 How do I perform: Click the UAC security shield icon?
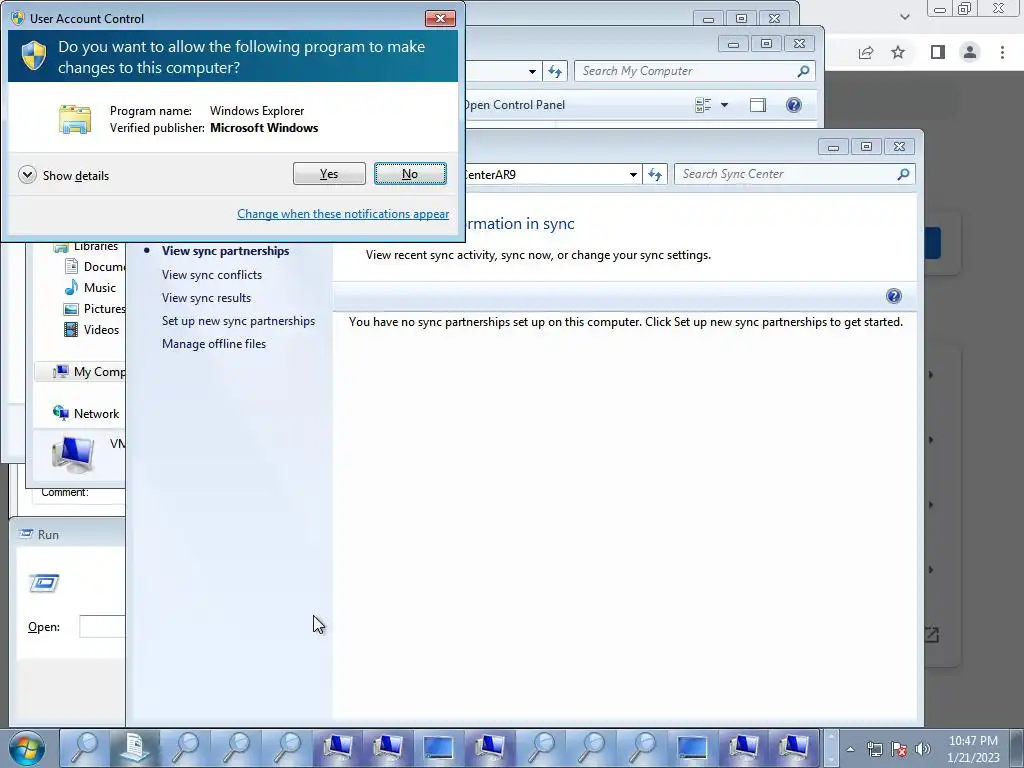(x=33, y=56)
